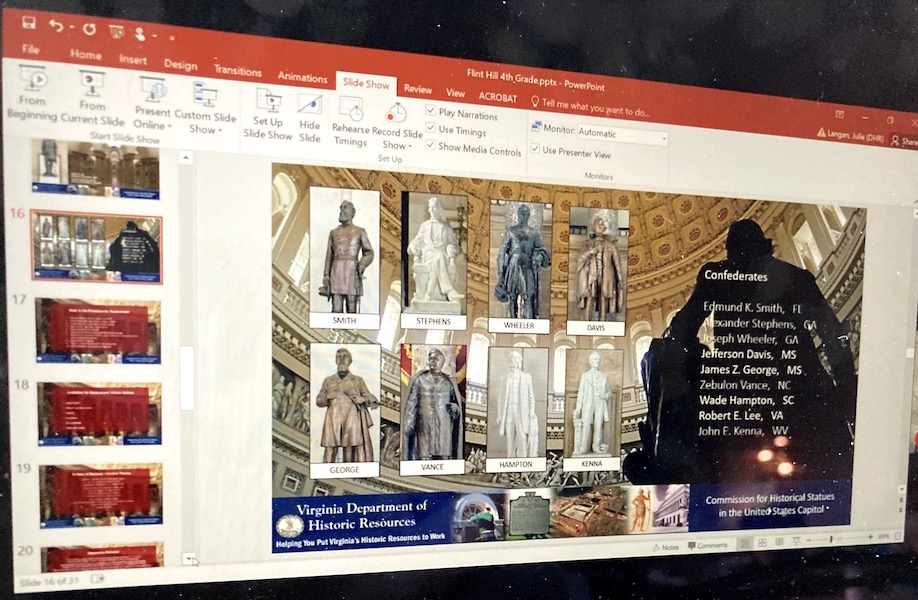Zoom out with the minus button
Image resolution: width=918 pixels, height=600 pixels.
(x=809, y=540)
